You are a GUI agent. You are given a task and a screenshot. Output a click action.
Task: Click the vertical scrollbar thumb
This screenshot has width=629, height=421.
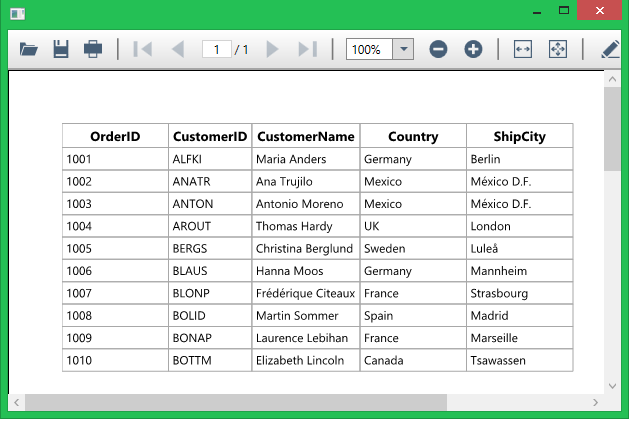(612, 129)
